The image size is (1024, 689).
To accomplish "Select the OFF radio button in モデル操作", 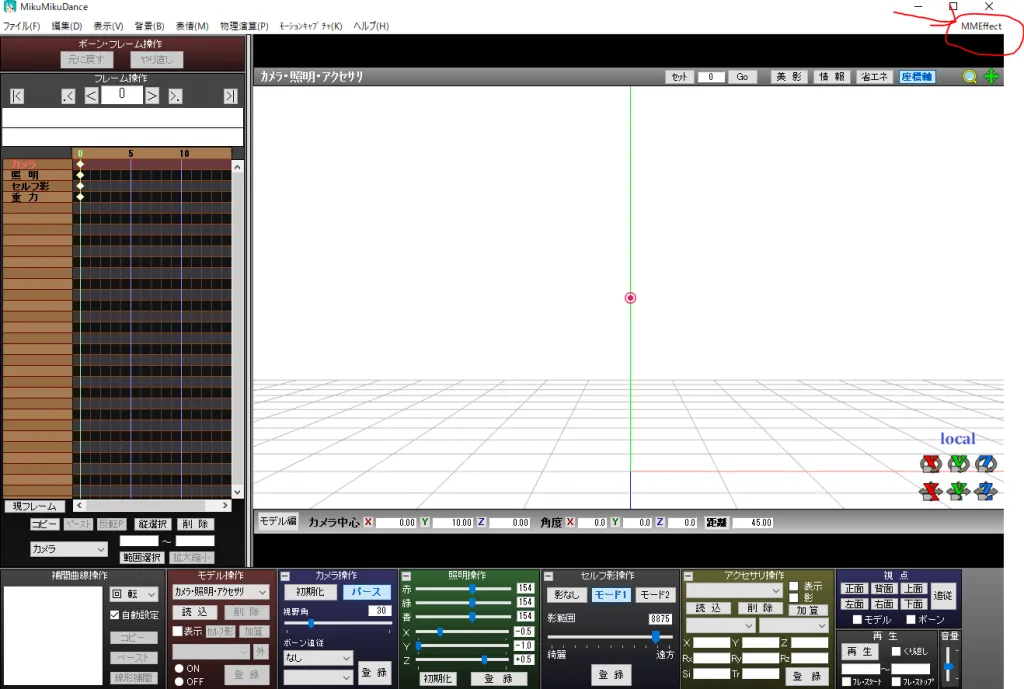I will coord(180,681).
